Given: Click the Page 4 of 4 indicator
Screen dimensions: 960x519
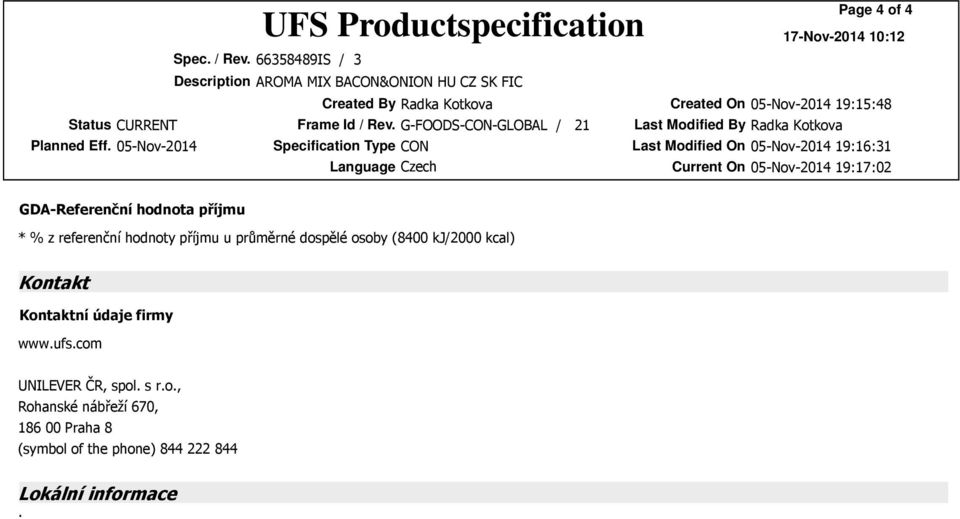Looking at the screenshot, I should pos(875,10).
